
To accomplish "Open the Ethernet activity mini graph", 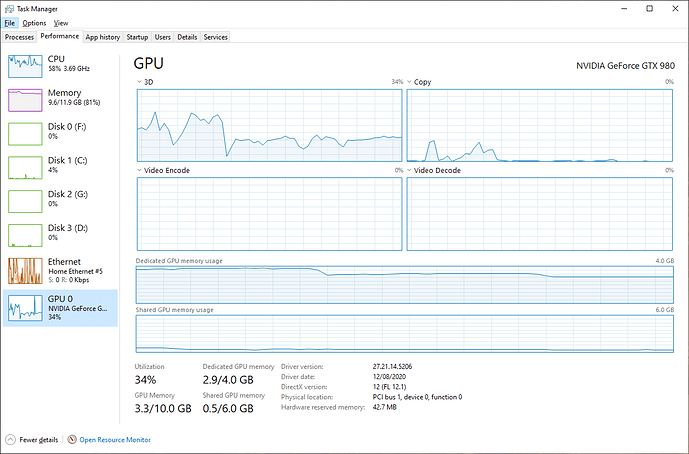I will pos(25,270).
